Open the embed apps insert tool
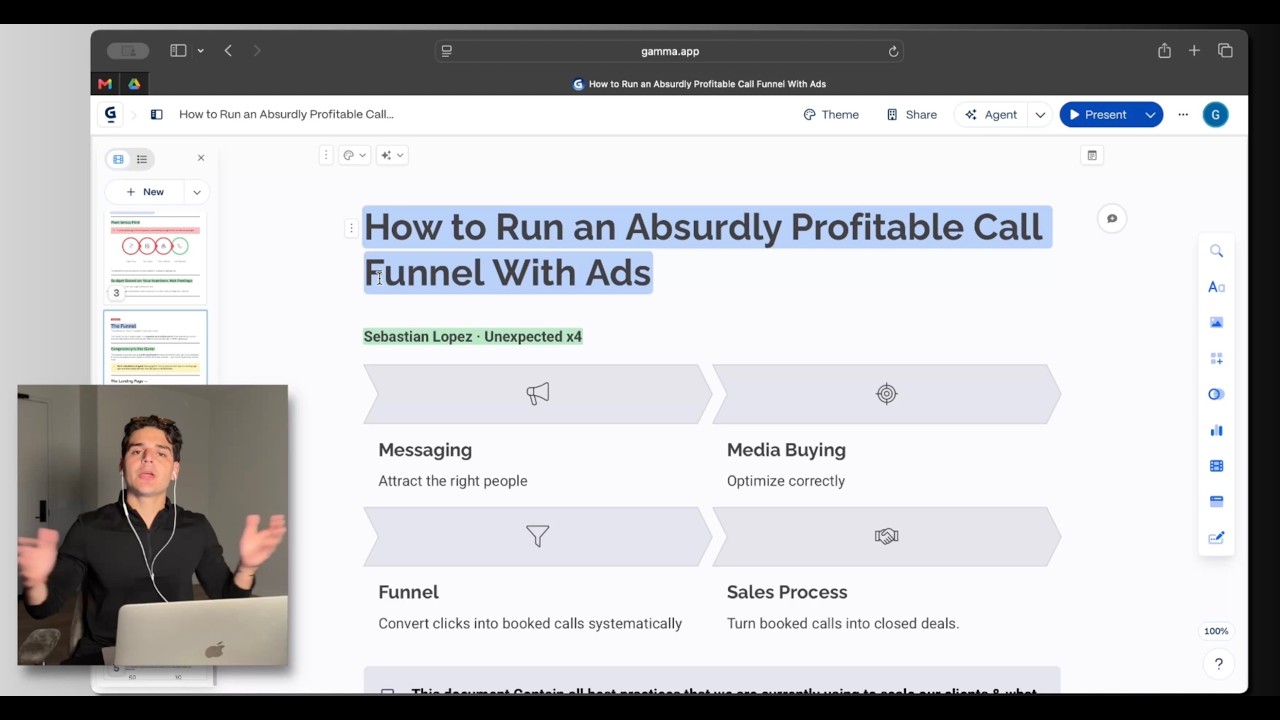The image size is (1280, 720). pos(1216,501)
